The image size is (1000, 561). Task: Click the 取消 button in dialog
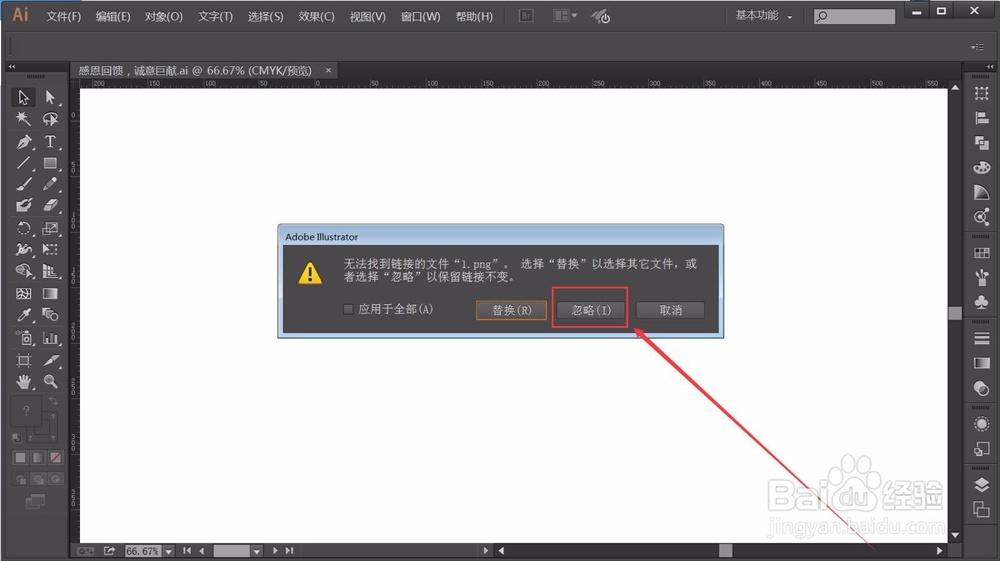[670, 310]
